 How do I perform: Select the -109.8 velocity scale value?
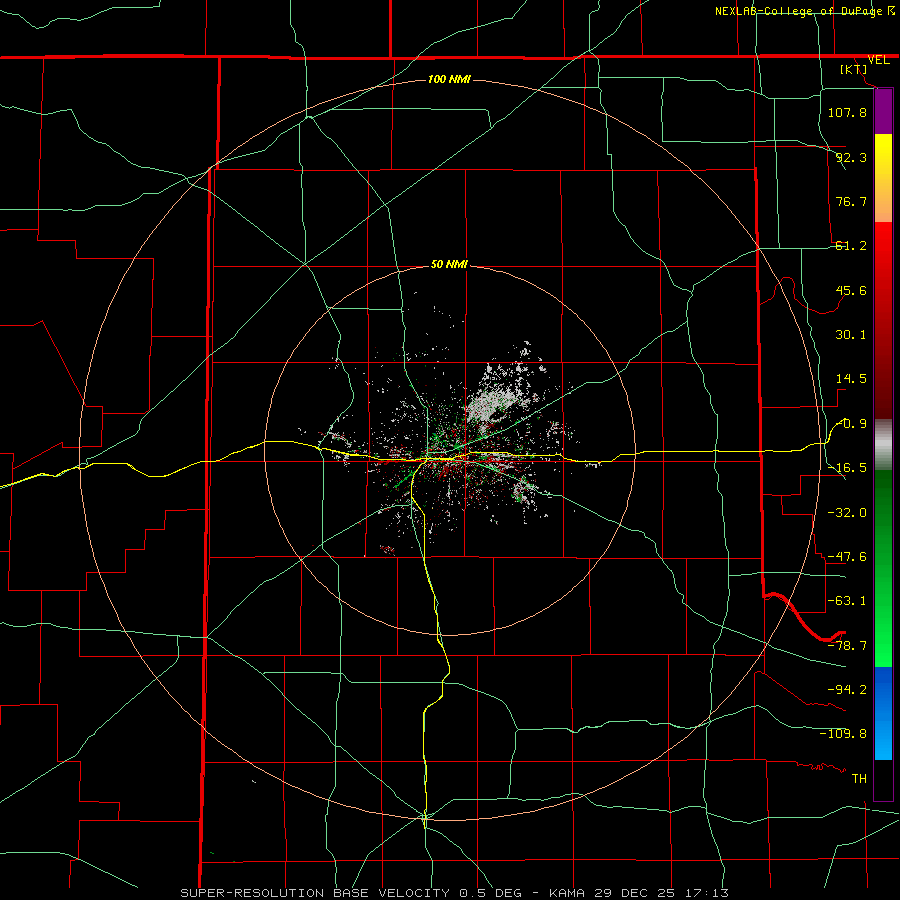(x=843, y=734)
